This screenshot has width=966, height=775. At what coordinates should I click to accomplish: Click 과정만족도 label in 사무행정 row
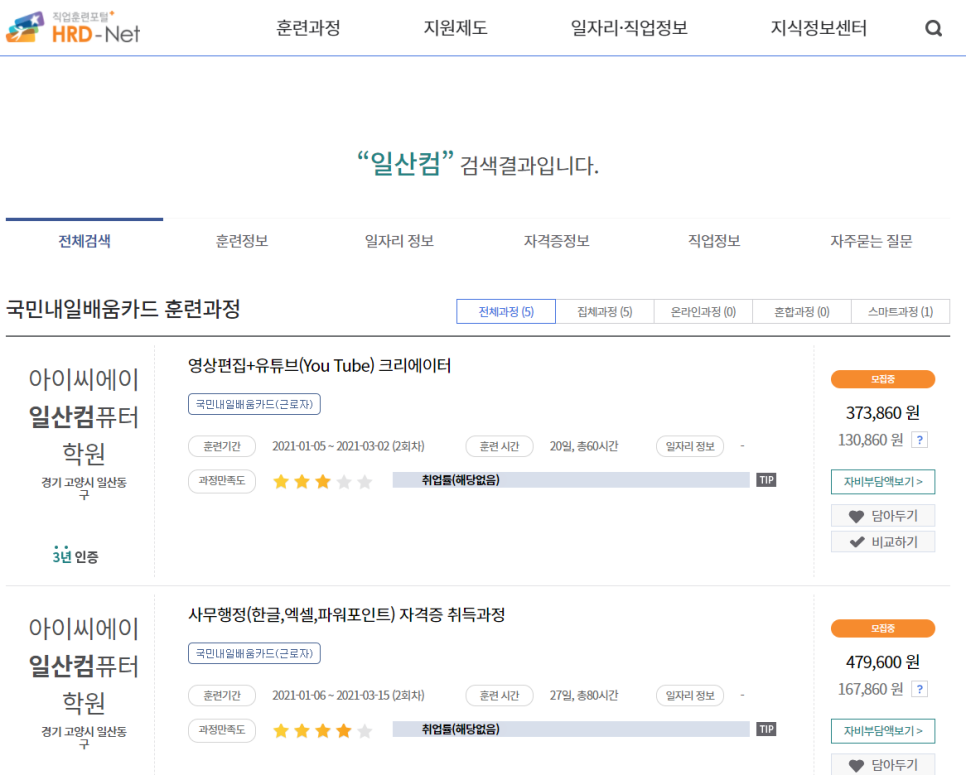222,730
